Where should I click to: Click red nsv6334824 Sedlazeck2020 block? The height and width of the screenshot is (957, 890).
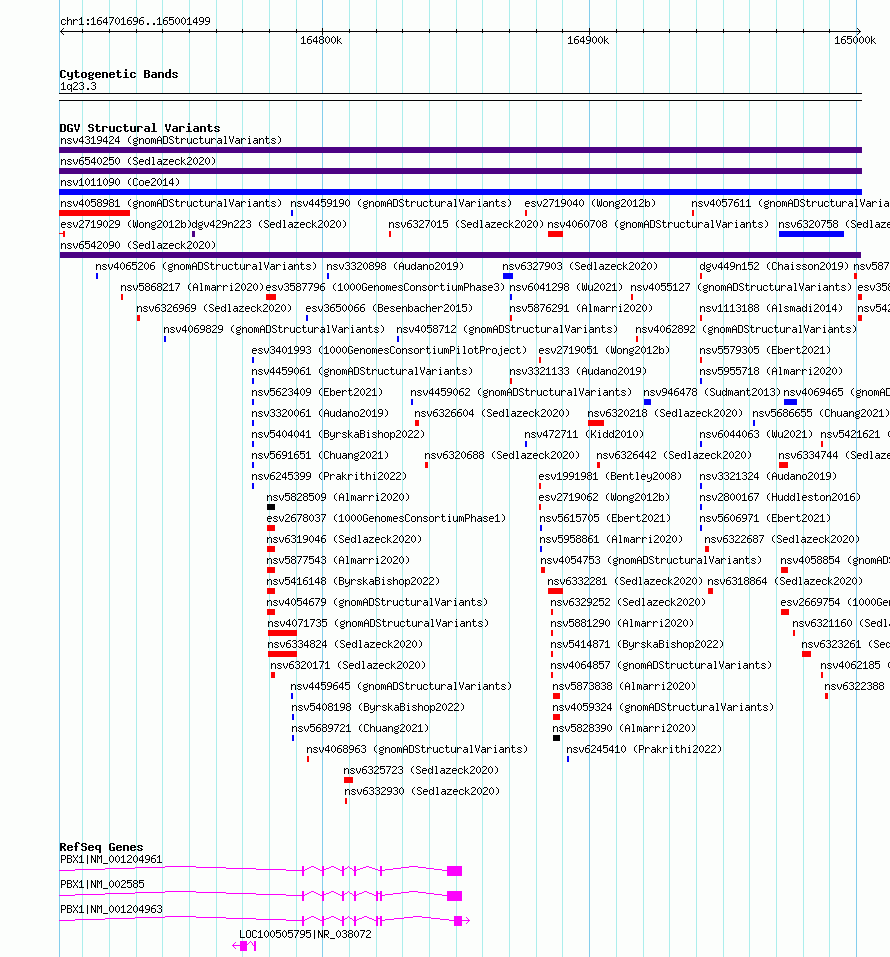point(282,654)
